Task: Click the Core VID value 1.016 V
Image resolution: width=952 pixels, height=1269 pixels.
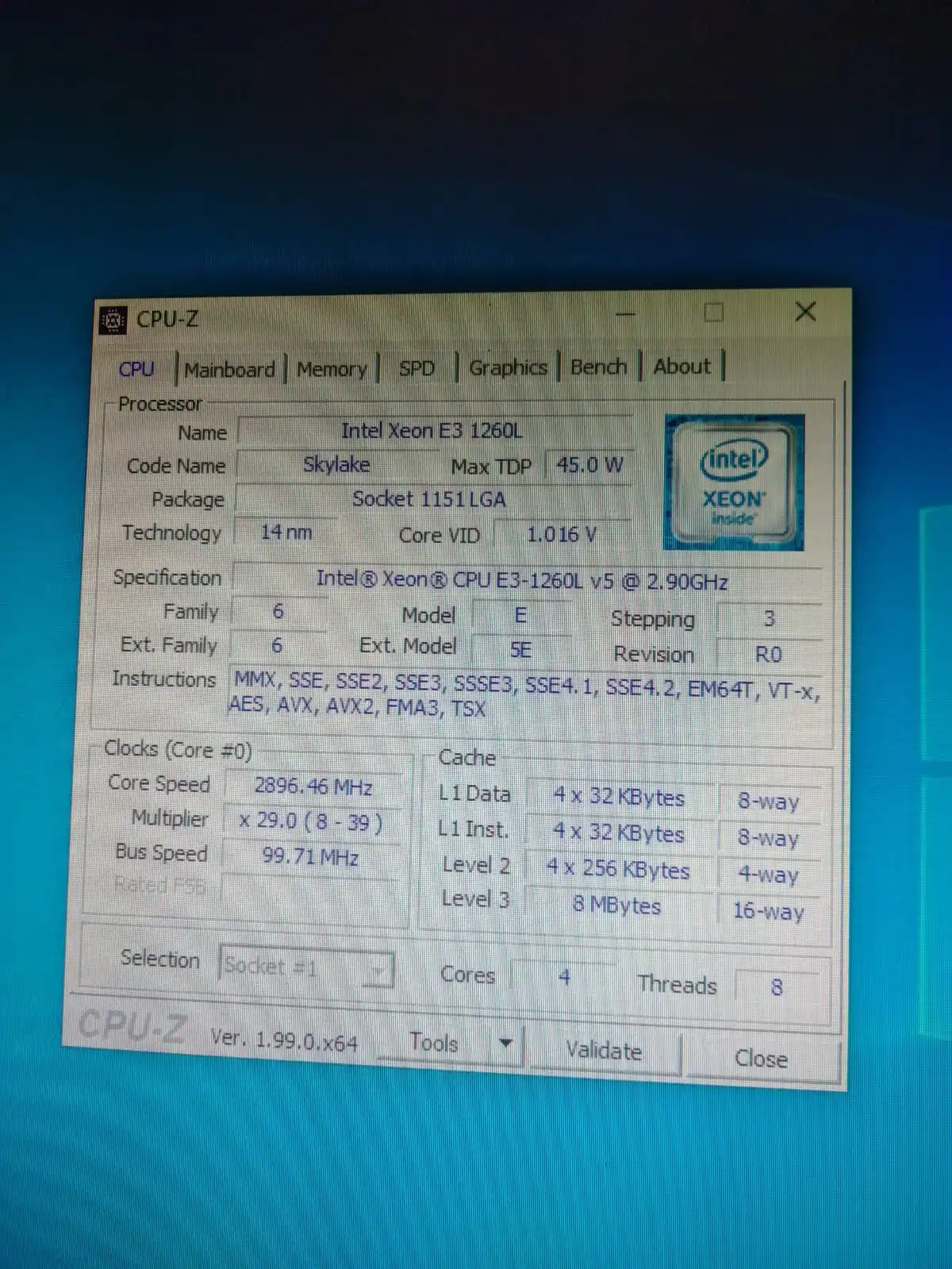Action: click(x=562, y=534)
